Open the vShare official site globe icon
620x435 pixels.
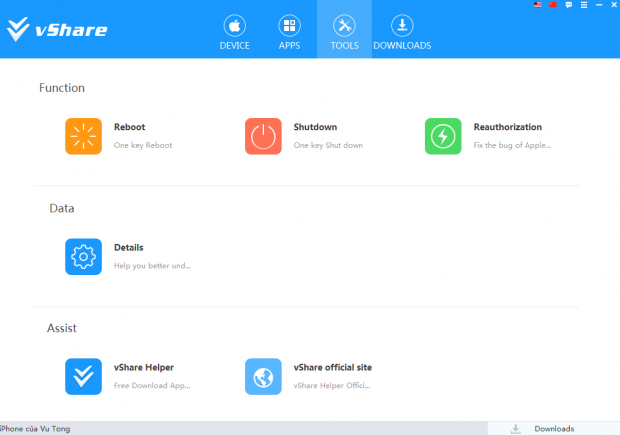tap(263, 376)
